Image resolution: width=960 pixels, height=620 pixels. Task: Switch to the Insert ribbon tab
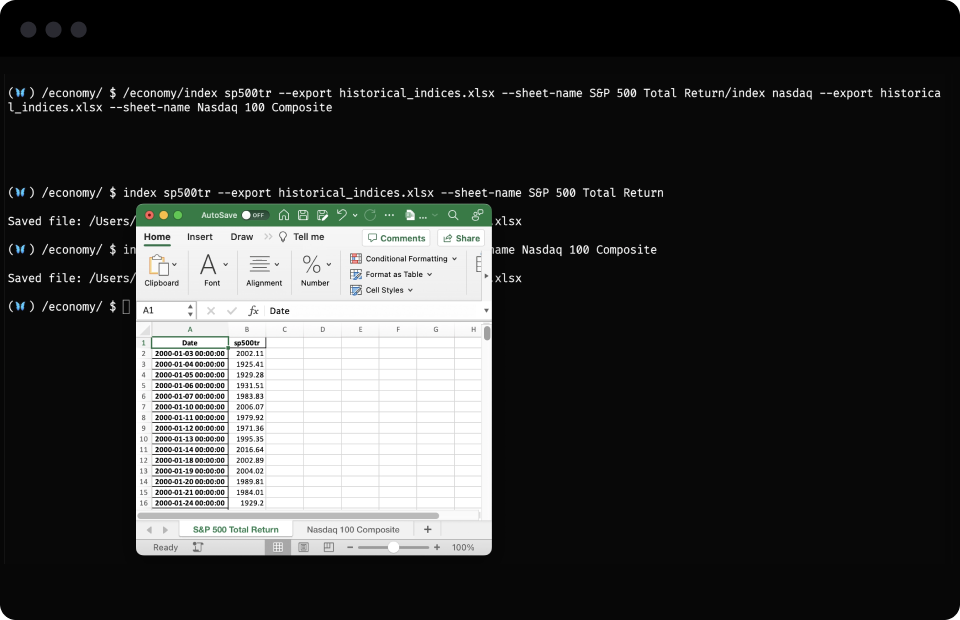(200, 236)
